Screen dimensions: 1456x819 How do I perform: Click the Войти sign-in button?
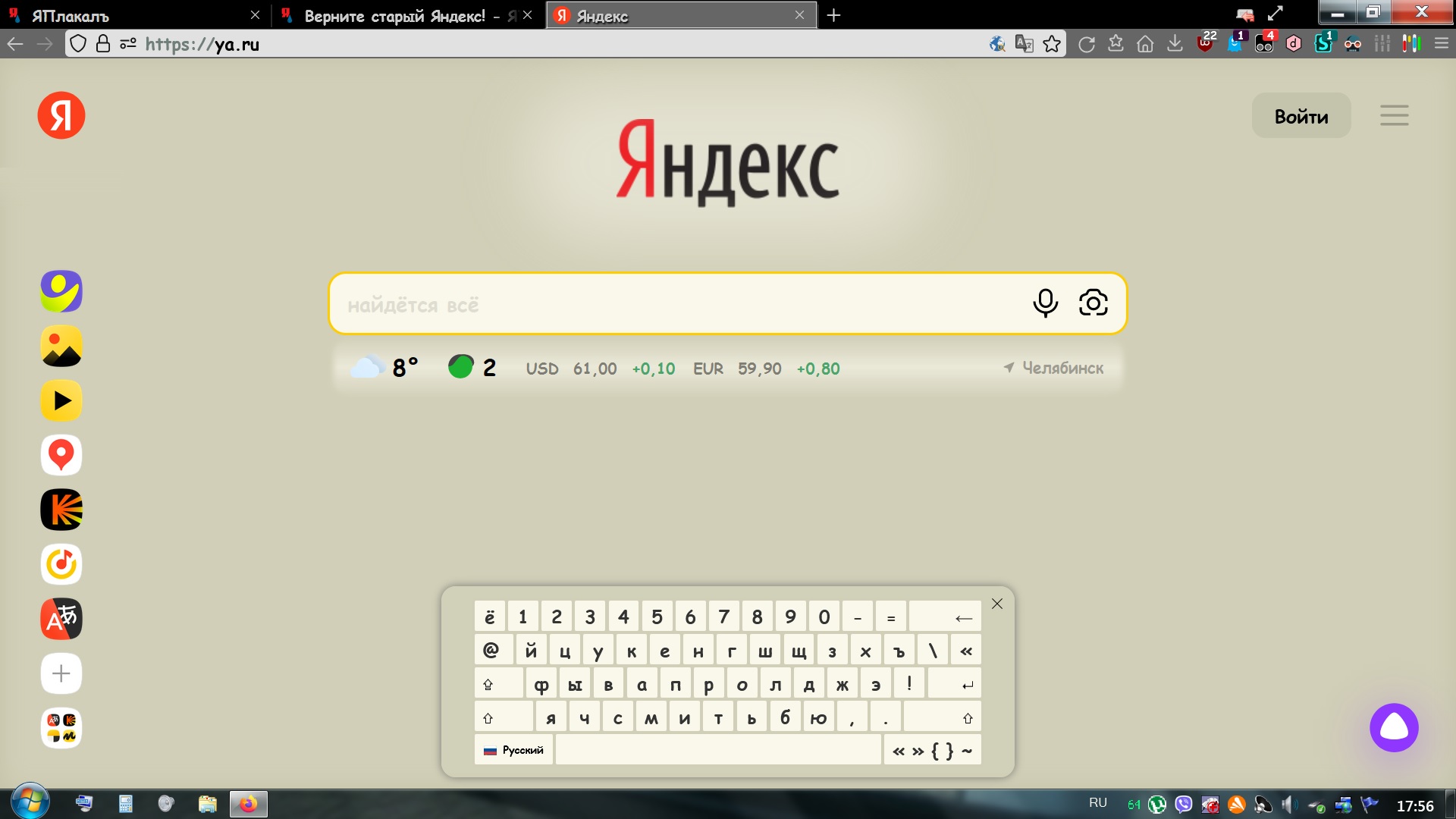tap(1301, 116)
